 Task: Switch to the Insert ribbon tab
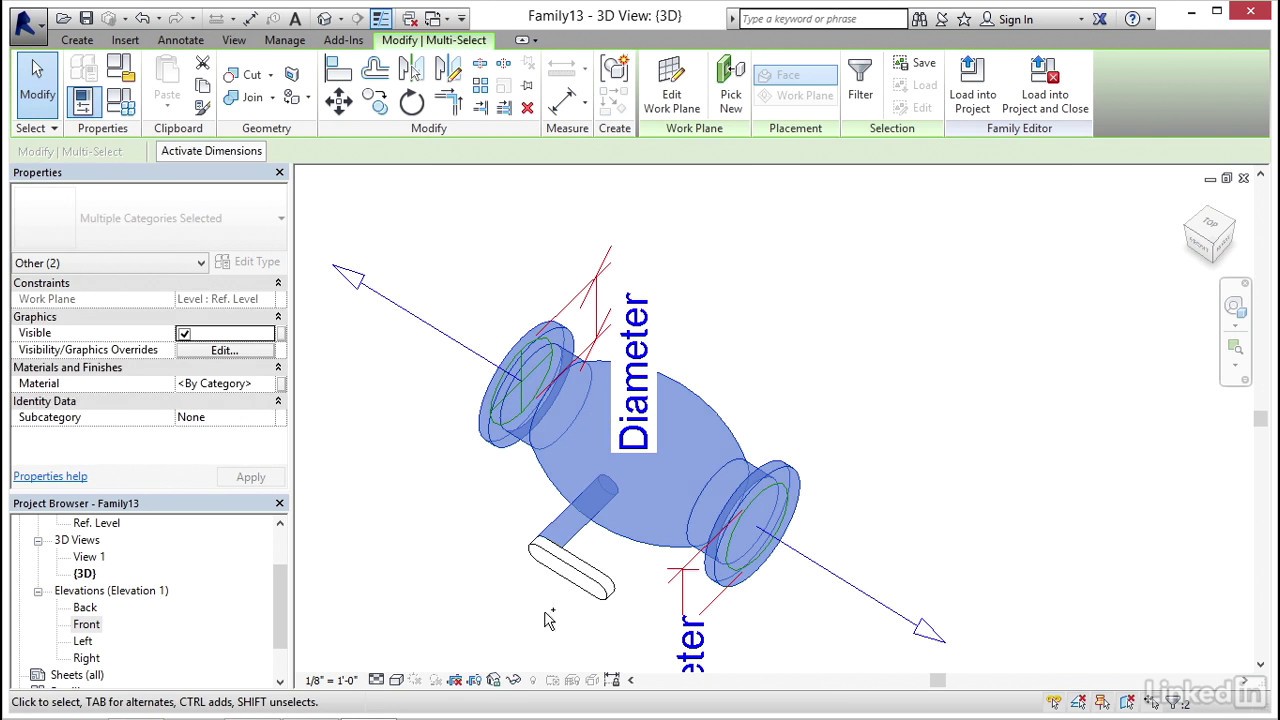[125, 40]
